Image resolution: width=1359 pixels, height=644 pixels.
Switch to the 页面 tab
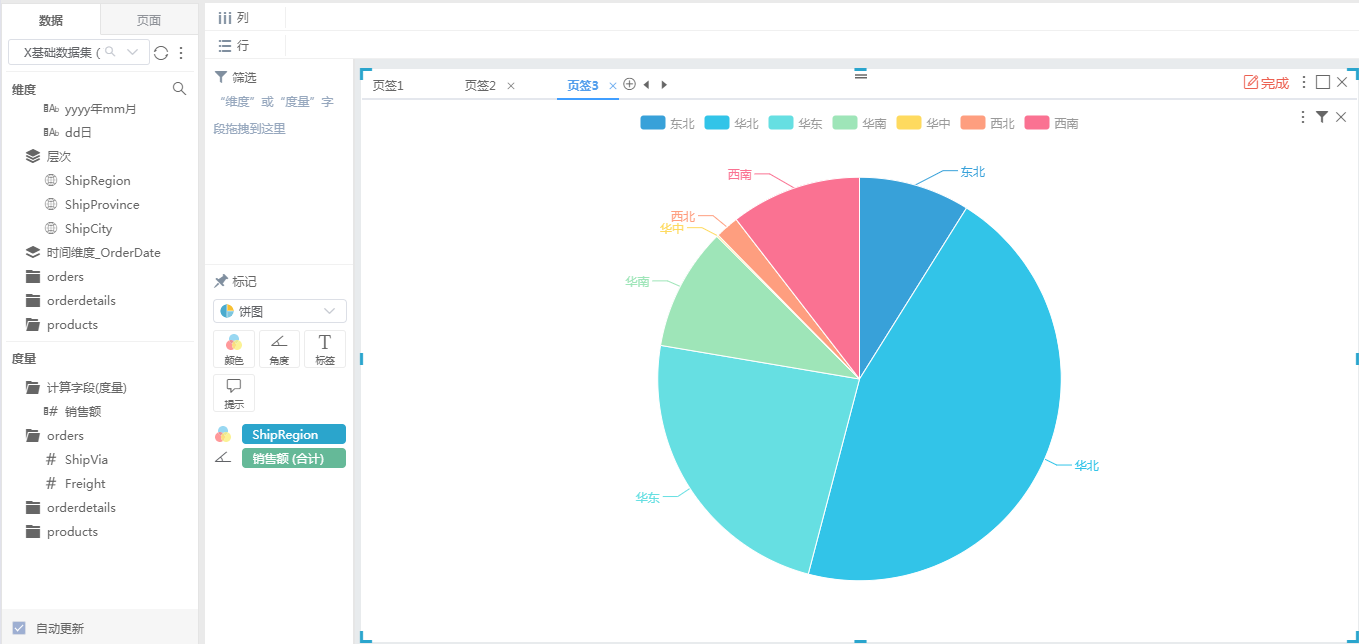pyautogui.click(x=149, y=20)
